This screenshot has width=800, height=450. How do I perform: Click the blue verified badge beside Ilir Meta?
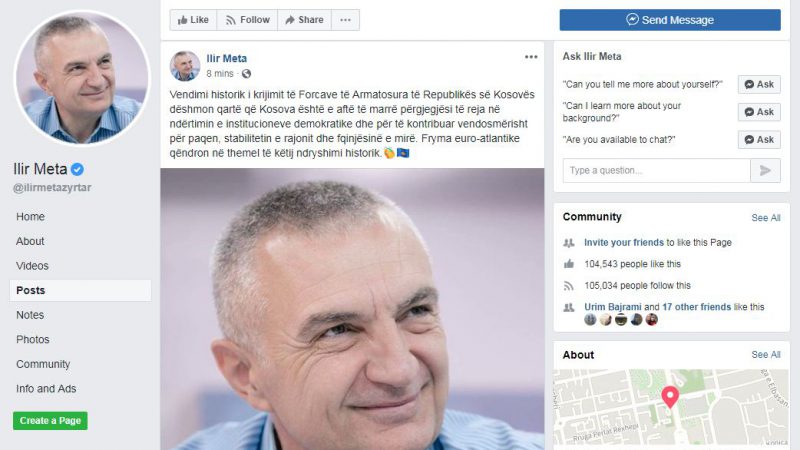[78, 169]
